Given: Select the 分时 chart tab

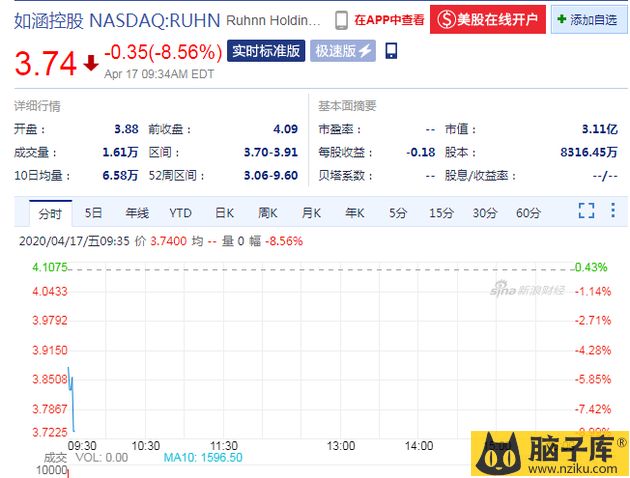Looking at the screenshot, I should [x=50, y=214].
